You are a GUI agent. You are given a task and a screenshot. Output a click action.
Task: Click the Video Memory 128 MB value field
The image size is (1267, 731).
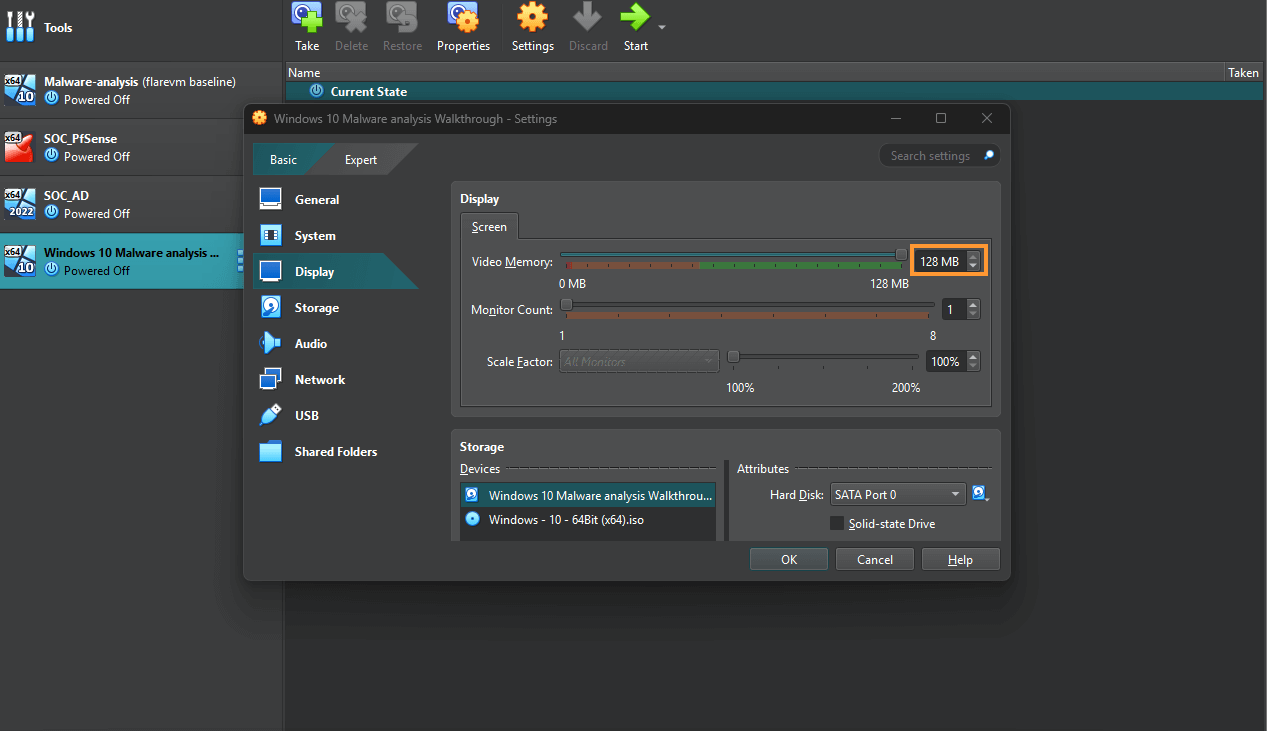point(940,261)
